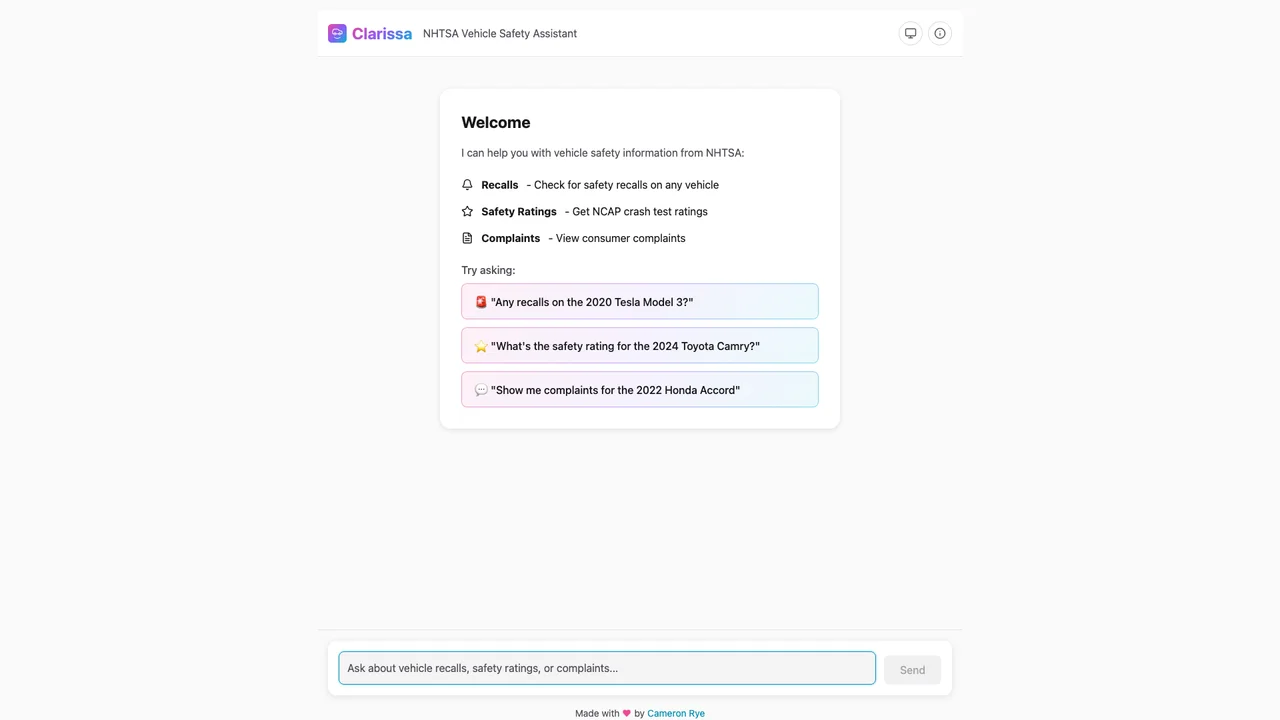Click the star icon beside Safety Ratings
Image resolution: width=1280 pixels, height=720 pixels.
pos(467,211)
